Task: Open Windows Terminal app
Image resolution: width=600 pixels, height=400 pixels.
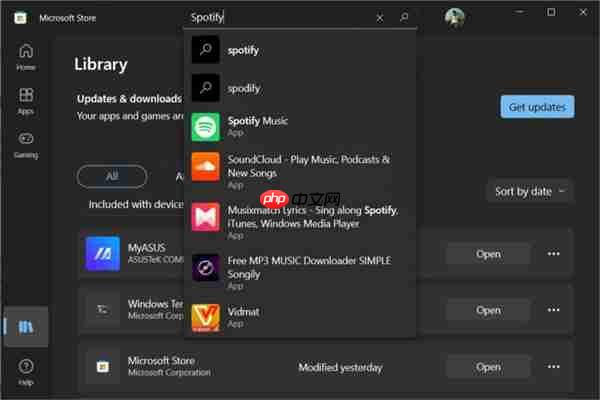Action: pyautogui.click(x=488, y=310)
